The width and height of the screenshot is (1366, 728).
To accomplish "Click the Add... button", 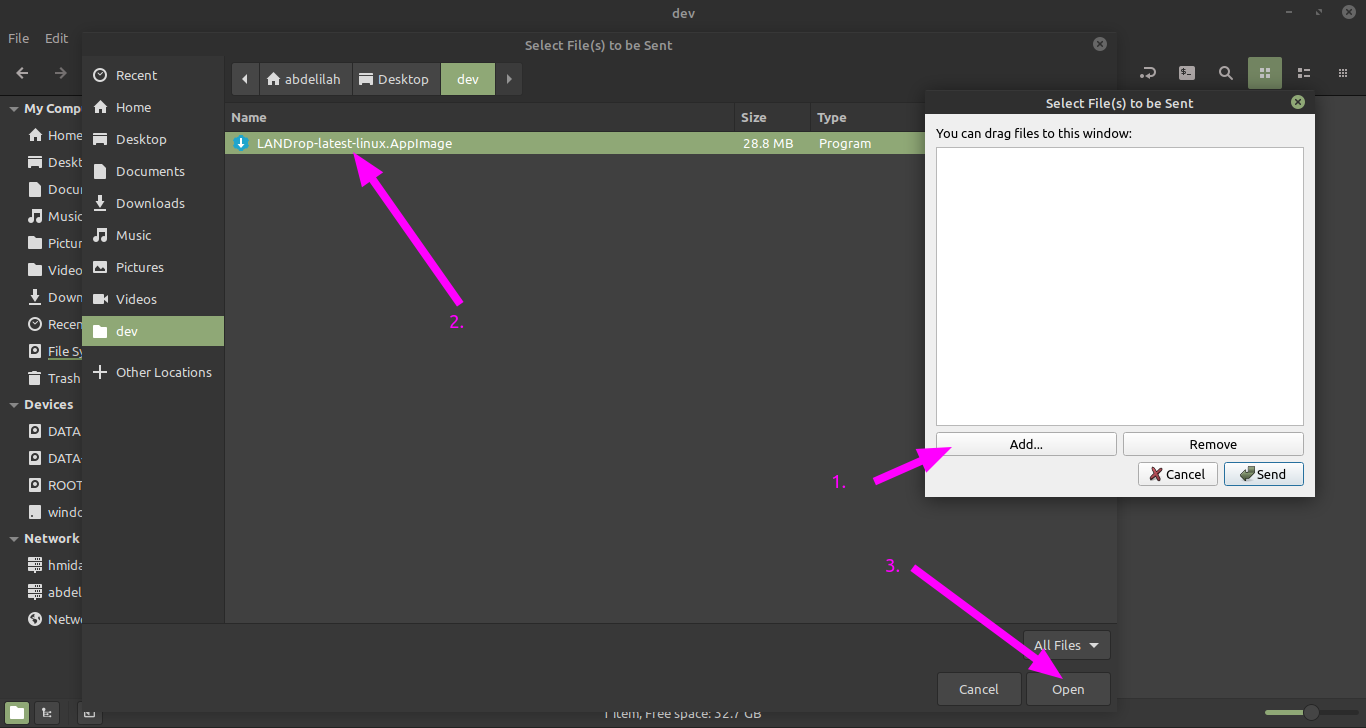I will pyautogui.click(x=1026, y=444).
